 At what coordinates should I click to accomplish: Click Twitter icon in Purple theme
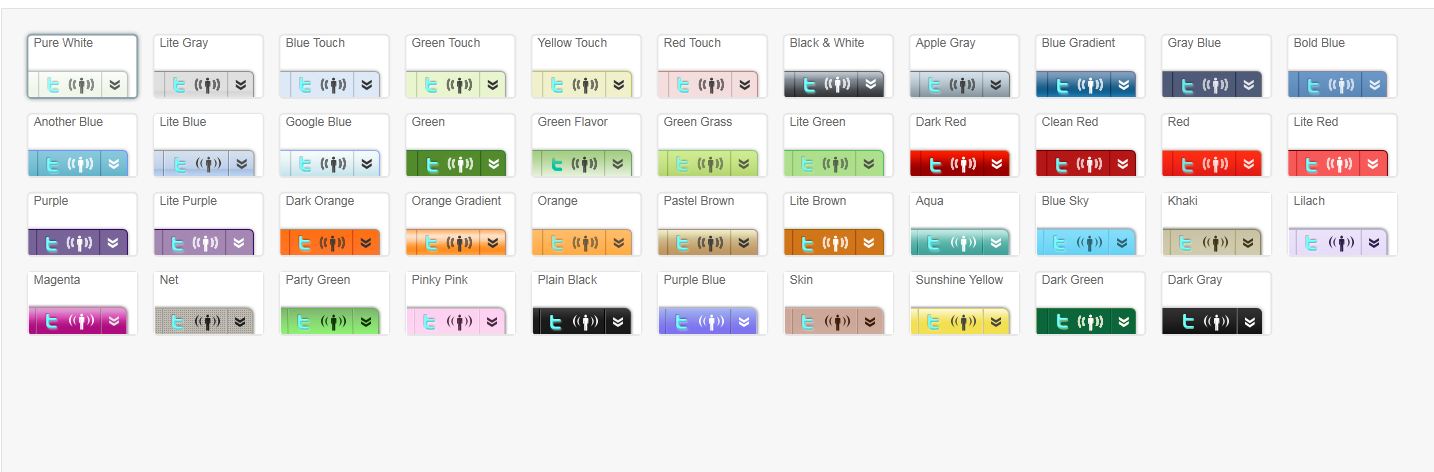[x=52, y=243]
